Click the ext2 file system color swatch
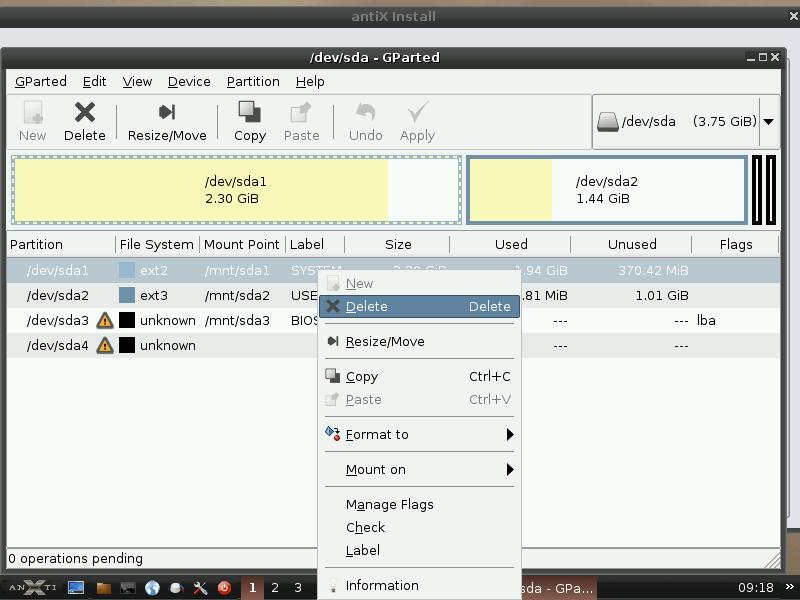The width and height of the screenshot is (800, 600). (127, 270)
